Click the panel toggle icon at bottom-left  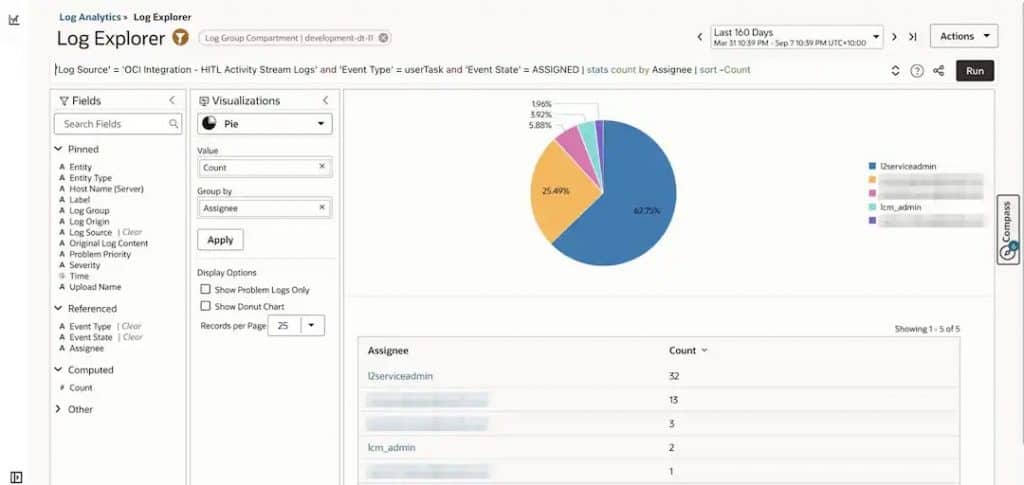[x=16, y=477]
